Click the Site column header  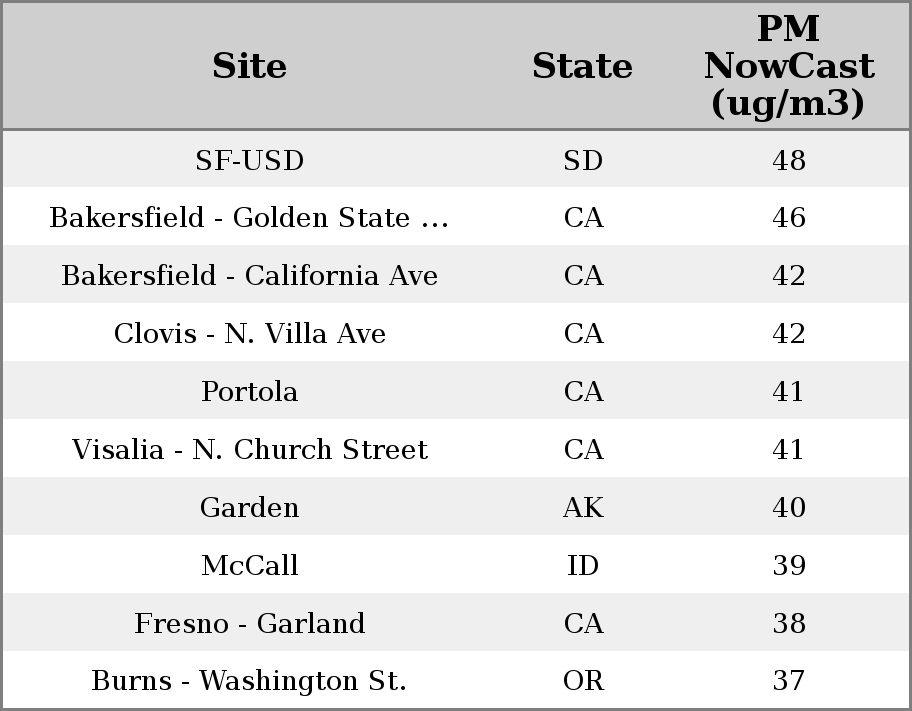pyautogui.click(x=249, y=66)
